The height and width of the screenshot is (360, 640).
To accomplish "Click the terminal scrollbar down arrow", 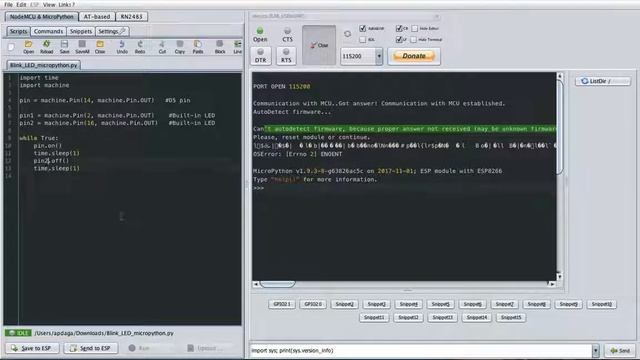I will pos(560,276).
